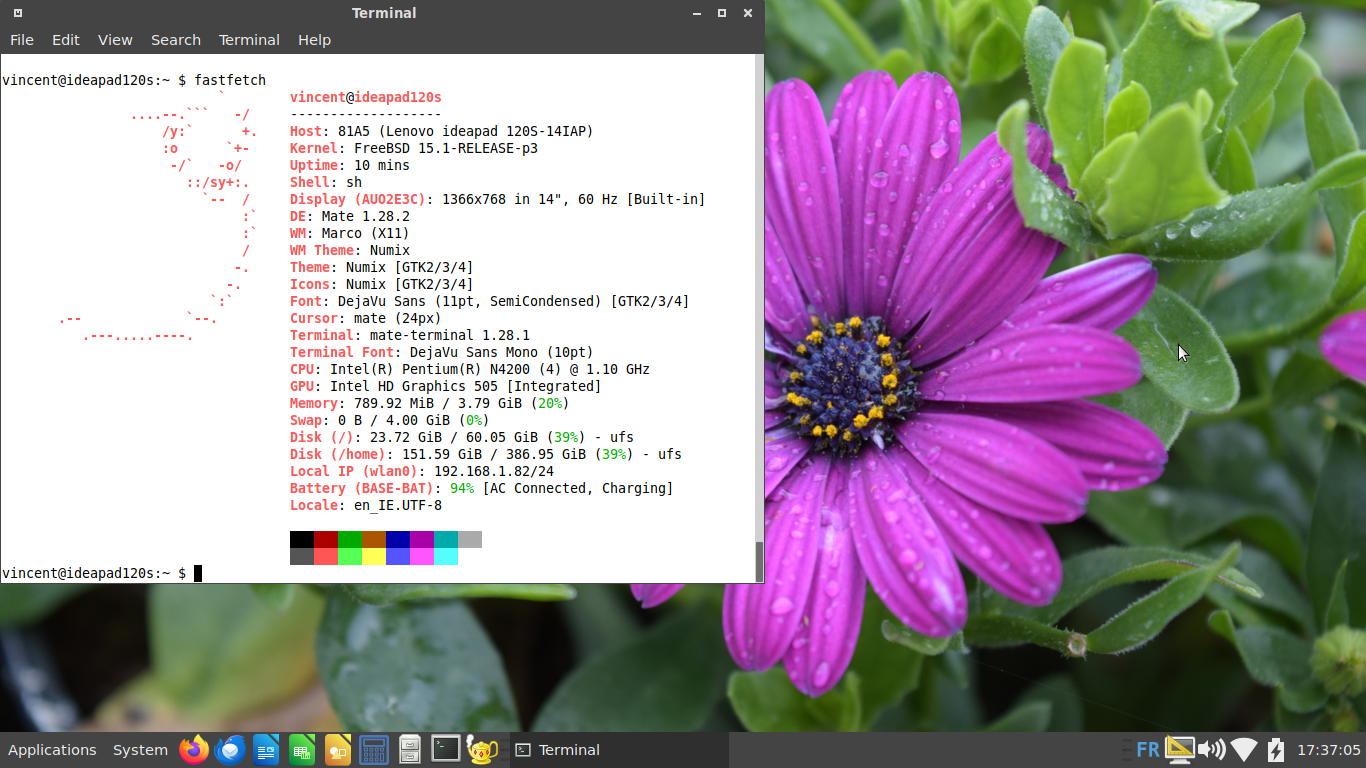Click the Display (AUO2E3C) line
The image size is (1366, 768).
tap(498, 199)
